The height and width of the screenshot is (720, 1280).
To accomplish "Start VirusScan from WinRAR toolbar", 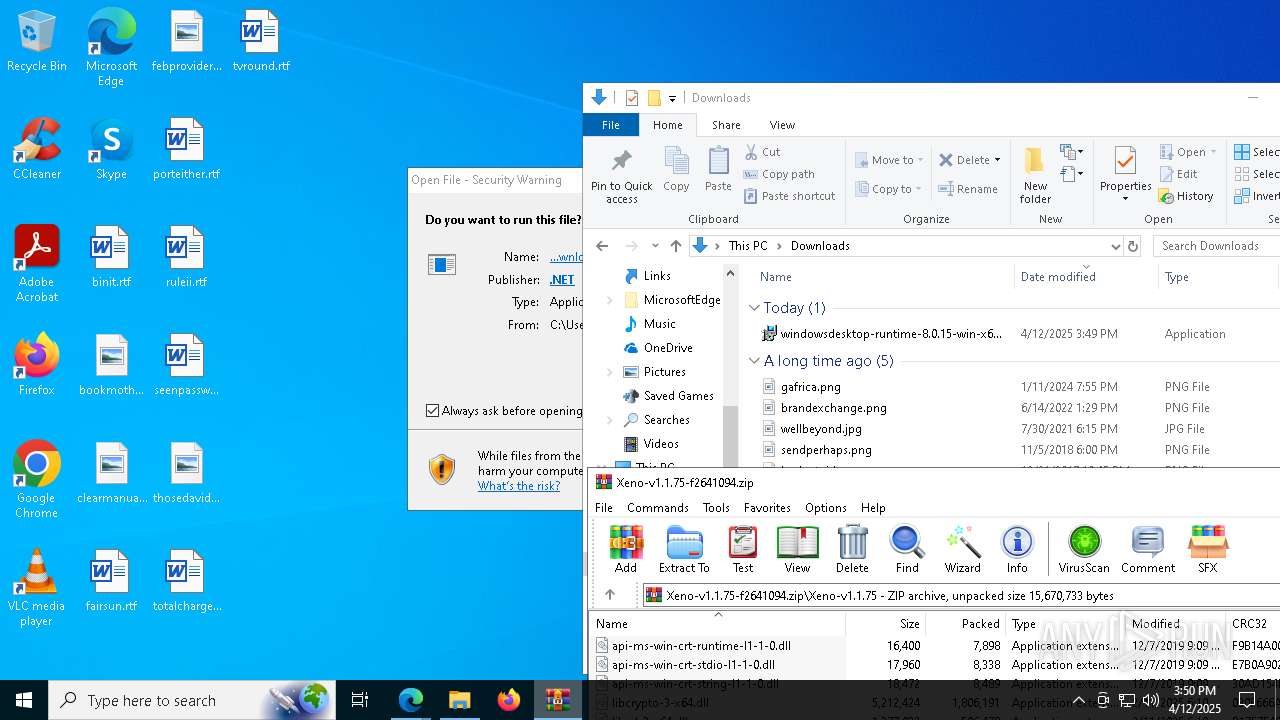I will coord(1084,549).
